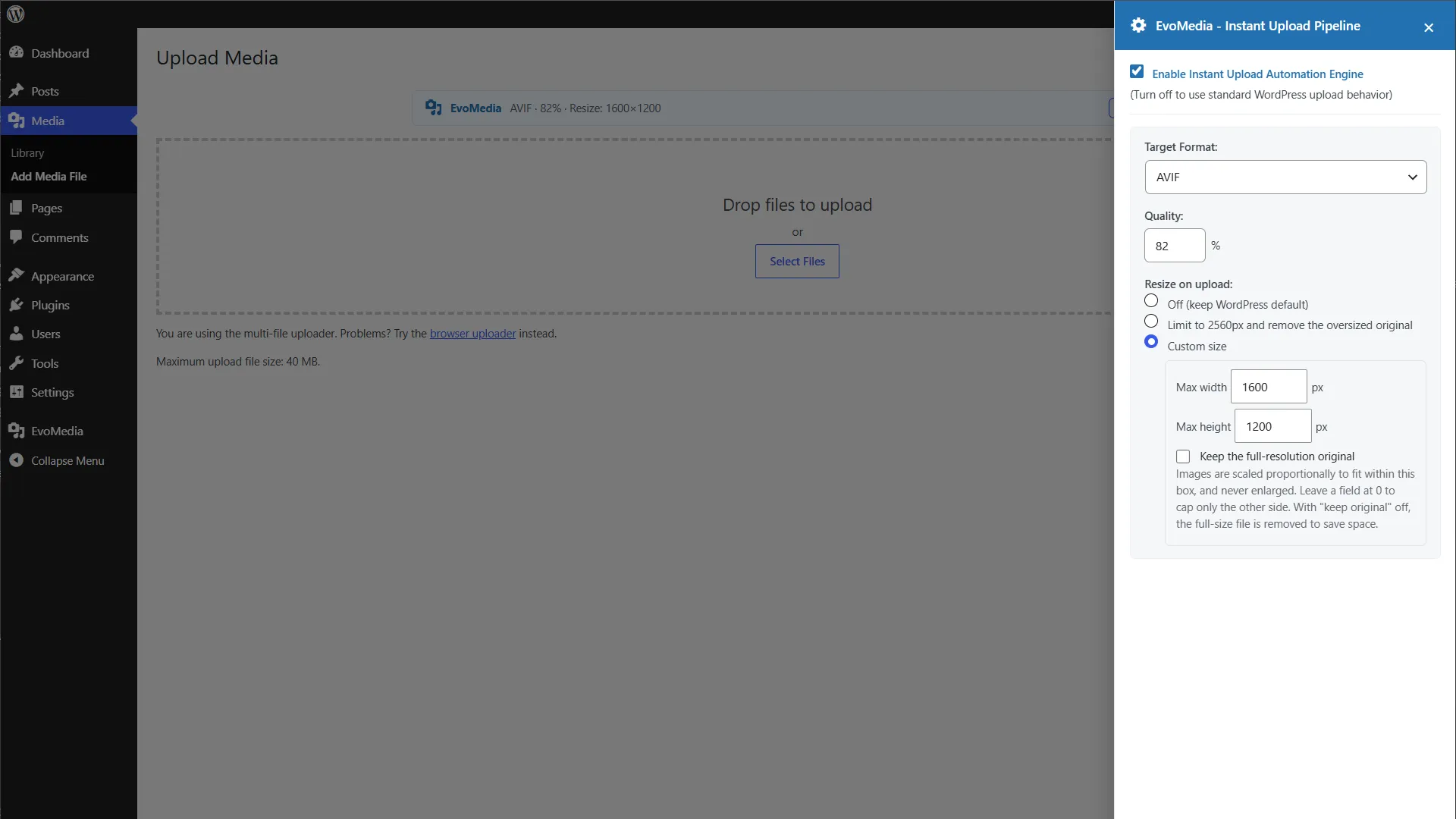This screenshot has height=819, width=1456.
Task: Click the Plugins plug icon
Action: tap(16, 305)
